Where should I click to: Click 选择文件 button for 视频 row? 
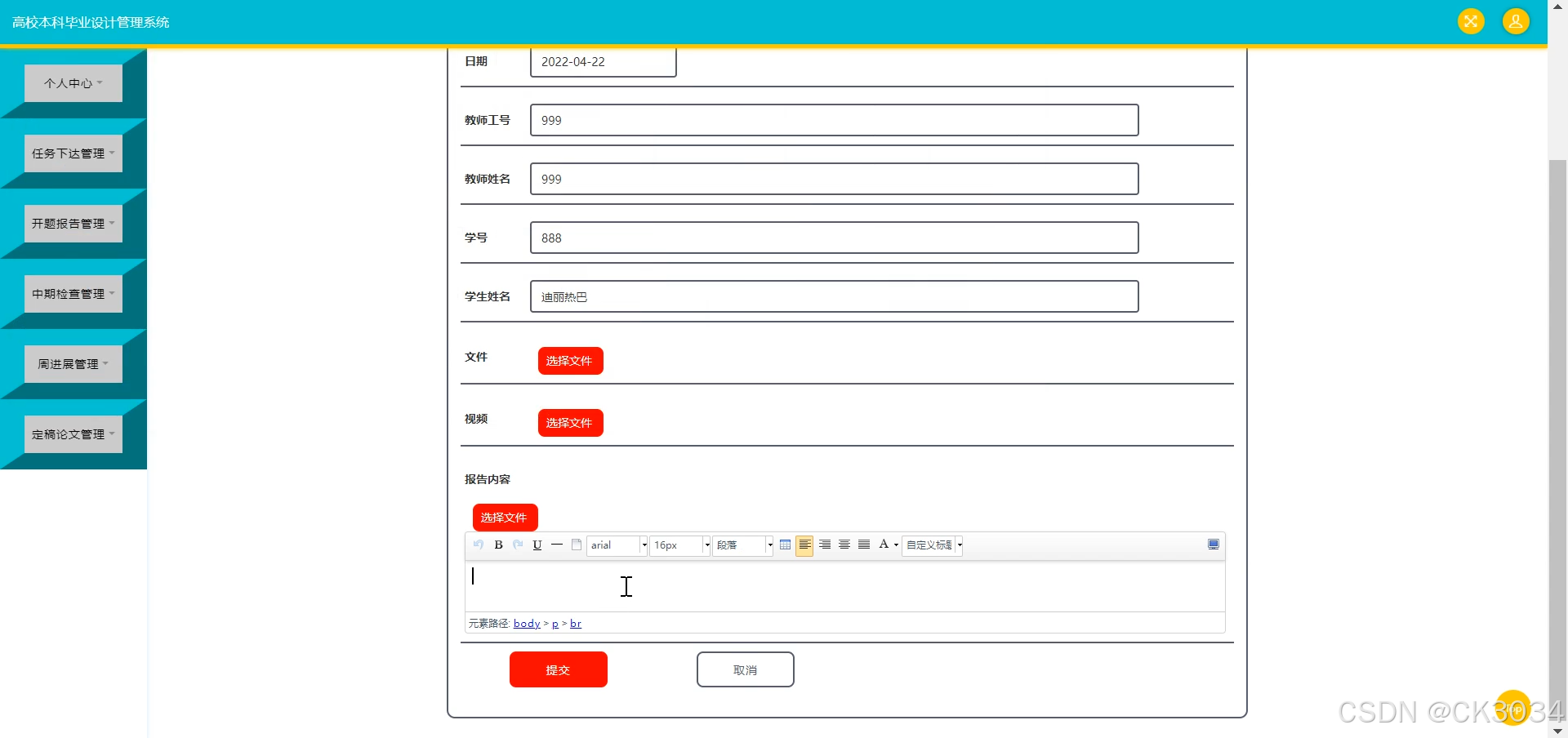click(570, 423)
